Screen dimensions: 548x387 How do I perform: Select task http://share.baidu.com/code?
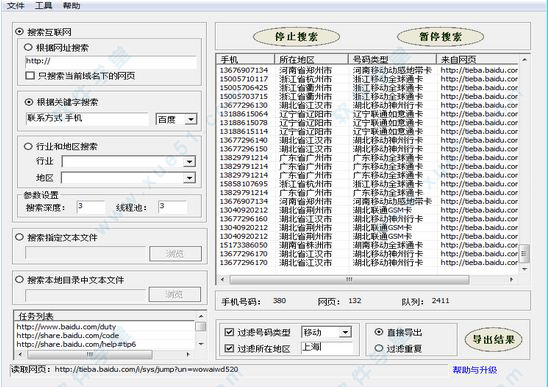pos(68,336)
